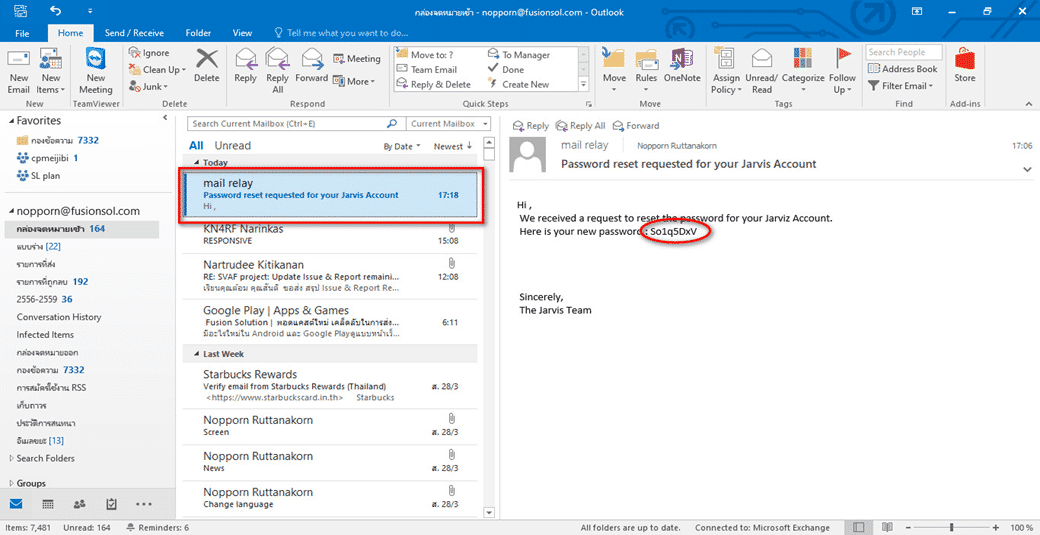Screen dimensions: 1040x535
Task: Select the All messages filter
Action: point(196,146)
